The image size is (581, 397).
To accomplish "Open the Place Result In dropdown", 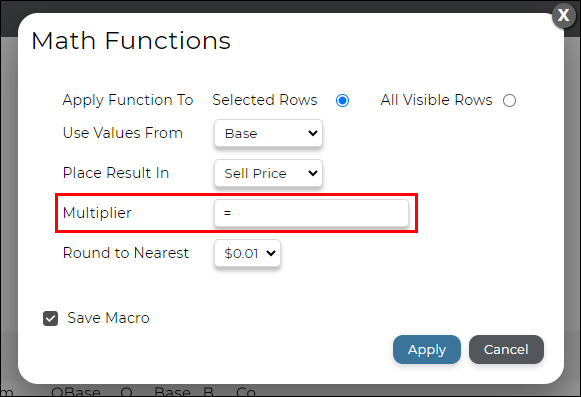I will point(268,173).
